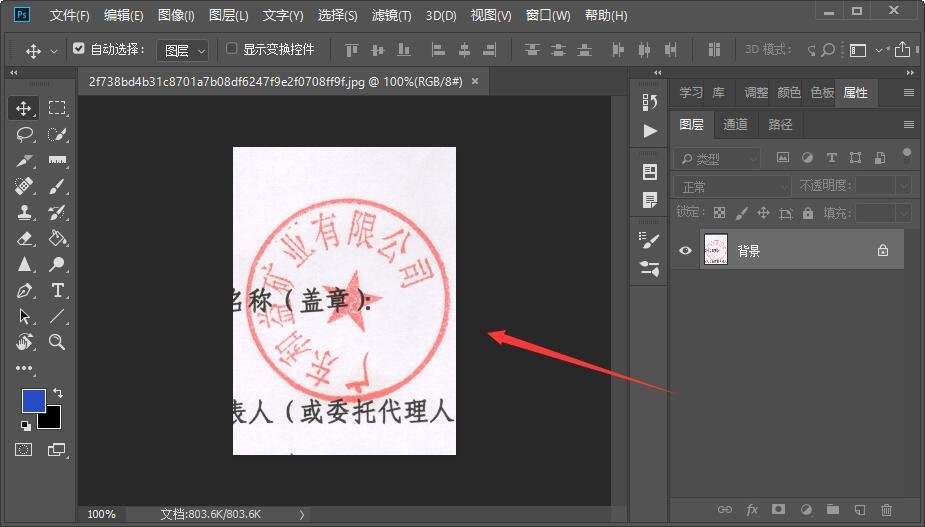
Task: Switch to the 路径 tab
Action: (x=780, y=125)
